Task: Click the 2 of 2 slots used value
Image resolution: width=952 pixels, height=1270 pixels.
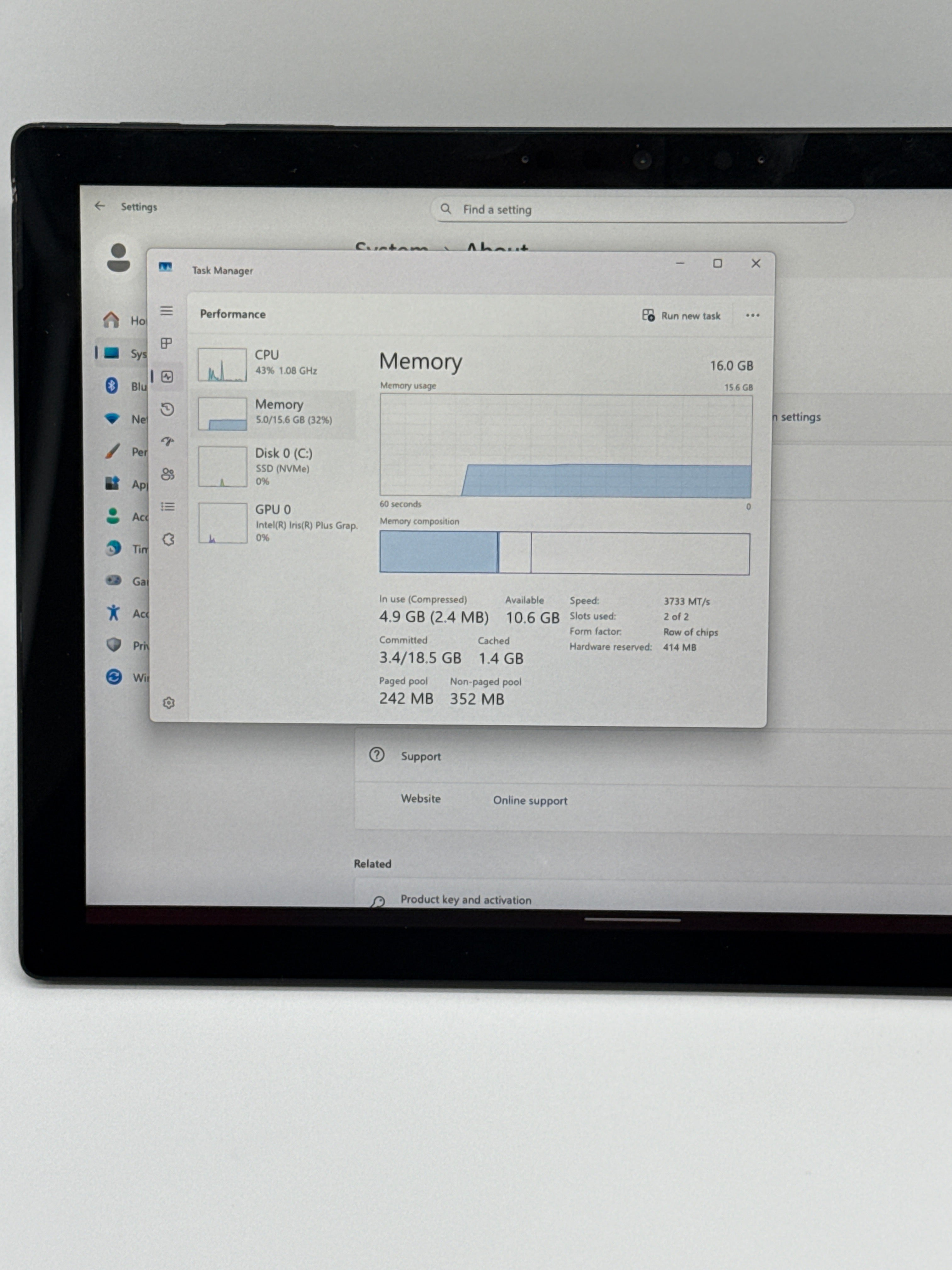Action: click(676, 617)
